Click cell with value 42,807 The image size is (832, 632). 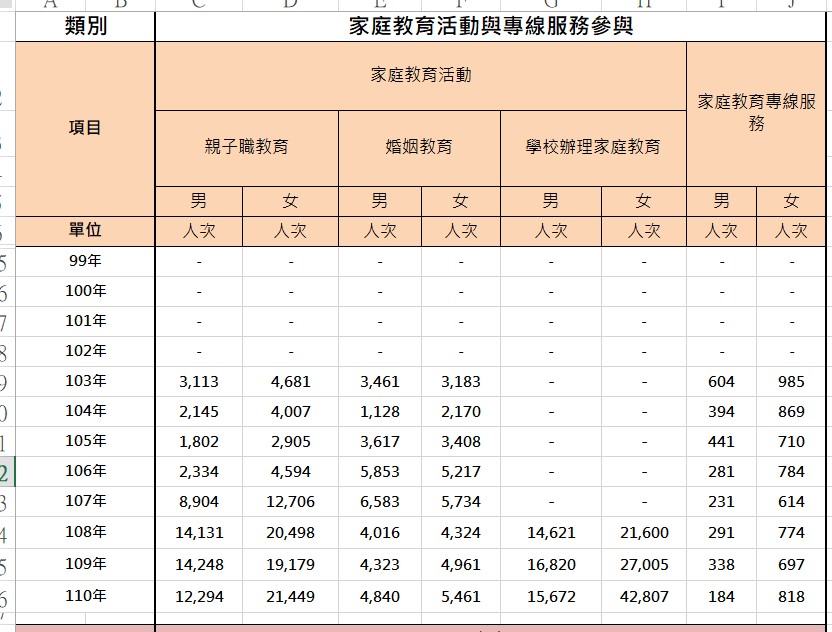point(644,596)
